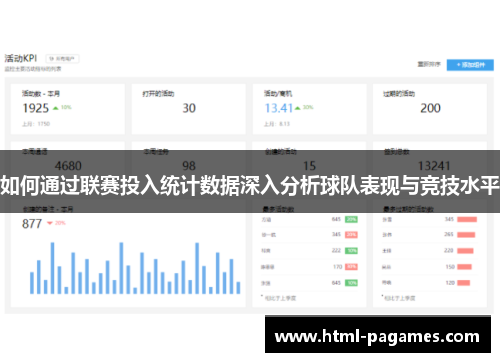Click the 上月: 8.13 text
Viewport: 500px width, 362px height.
point(277,124)
